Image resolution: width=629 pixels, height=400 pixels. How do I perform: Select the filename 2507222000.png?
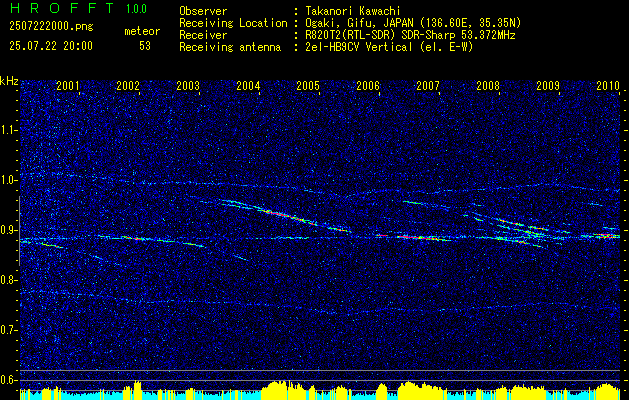click(x=51, y=27)
